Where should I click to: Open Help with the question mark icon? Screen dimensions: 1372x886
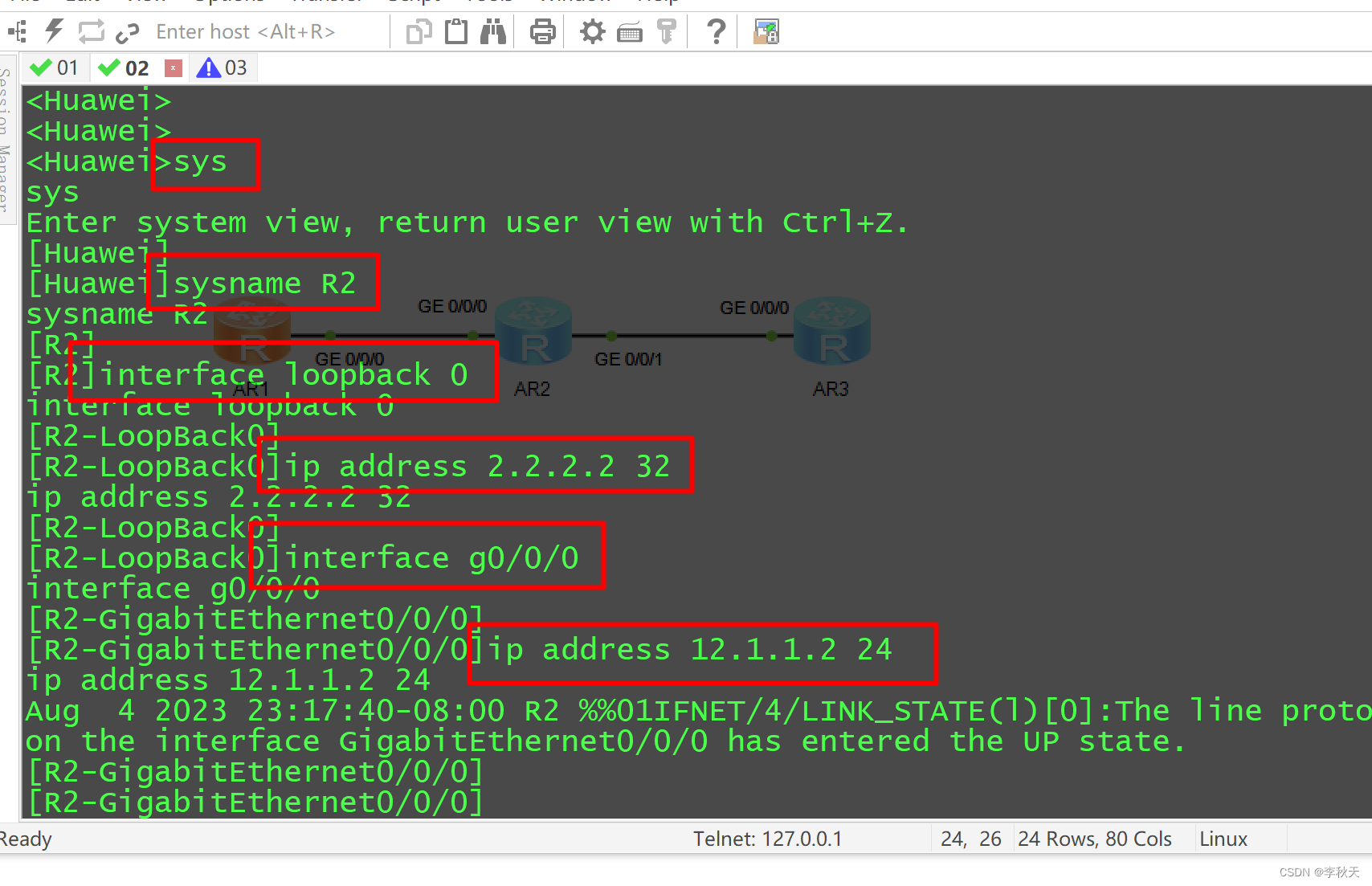click(x=716, y=32)
